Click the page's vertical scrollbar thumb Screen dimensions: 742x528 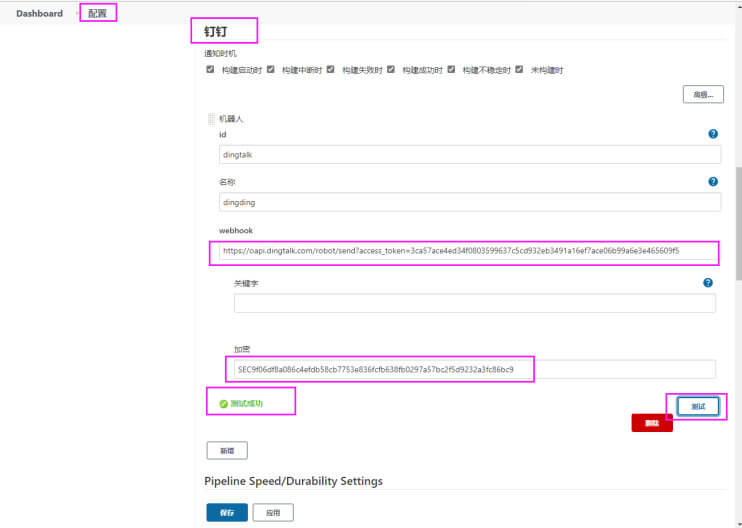(x=739, y=223)
